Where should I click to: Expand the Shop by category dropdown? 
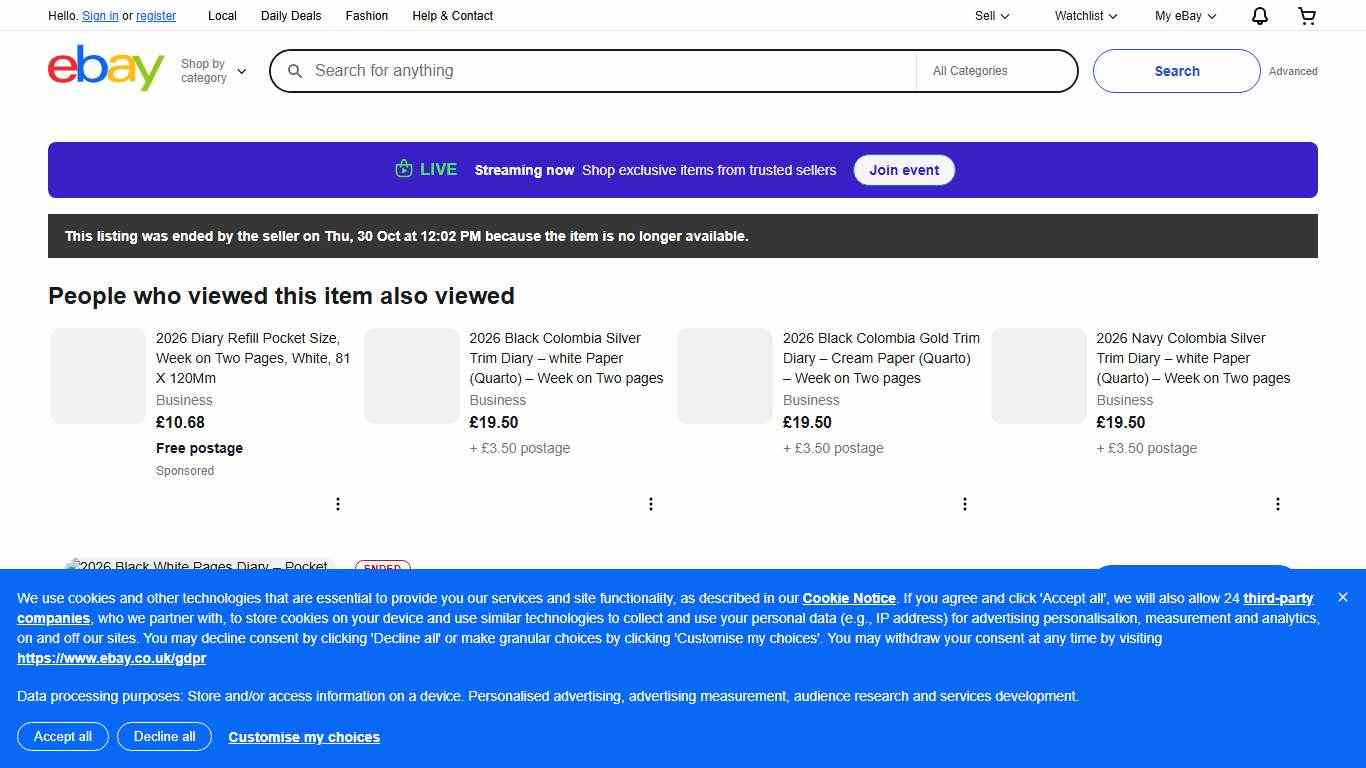click(213, 71)
